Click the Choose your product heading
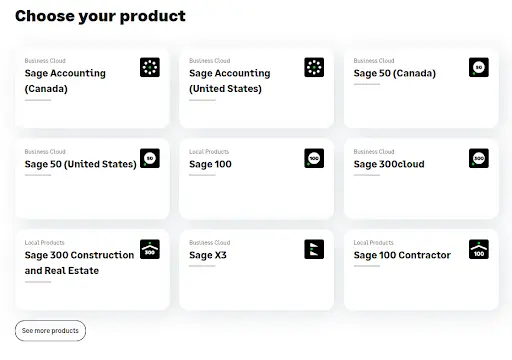512x360 pixels. point(100,16)
